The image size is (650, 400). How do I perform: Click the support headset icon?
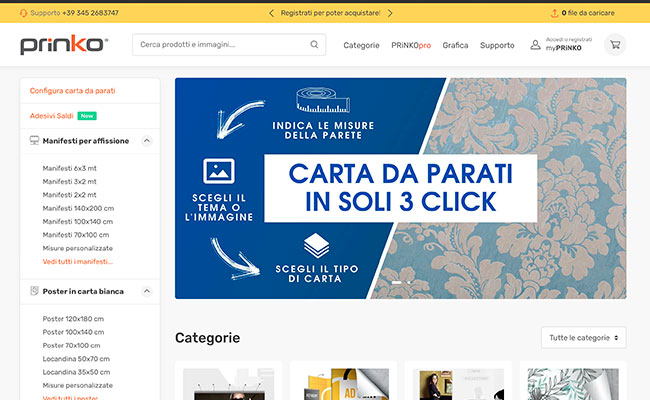point(24,13)
